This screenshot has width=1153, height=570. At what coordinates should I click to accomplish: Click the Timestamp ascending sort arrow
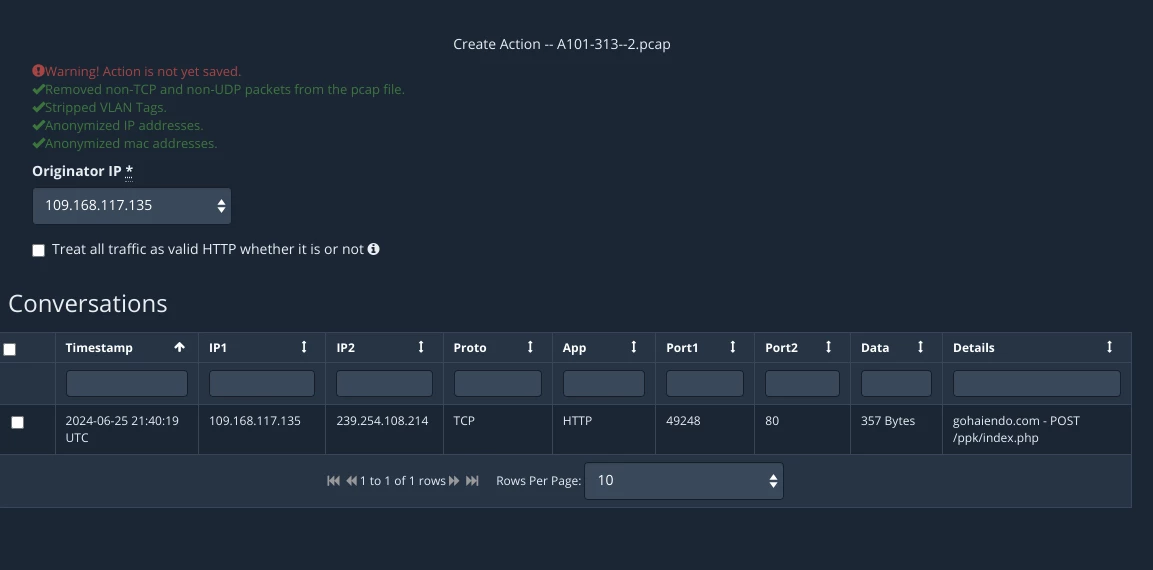[179, 347]
